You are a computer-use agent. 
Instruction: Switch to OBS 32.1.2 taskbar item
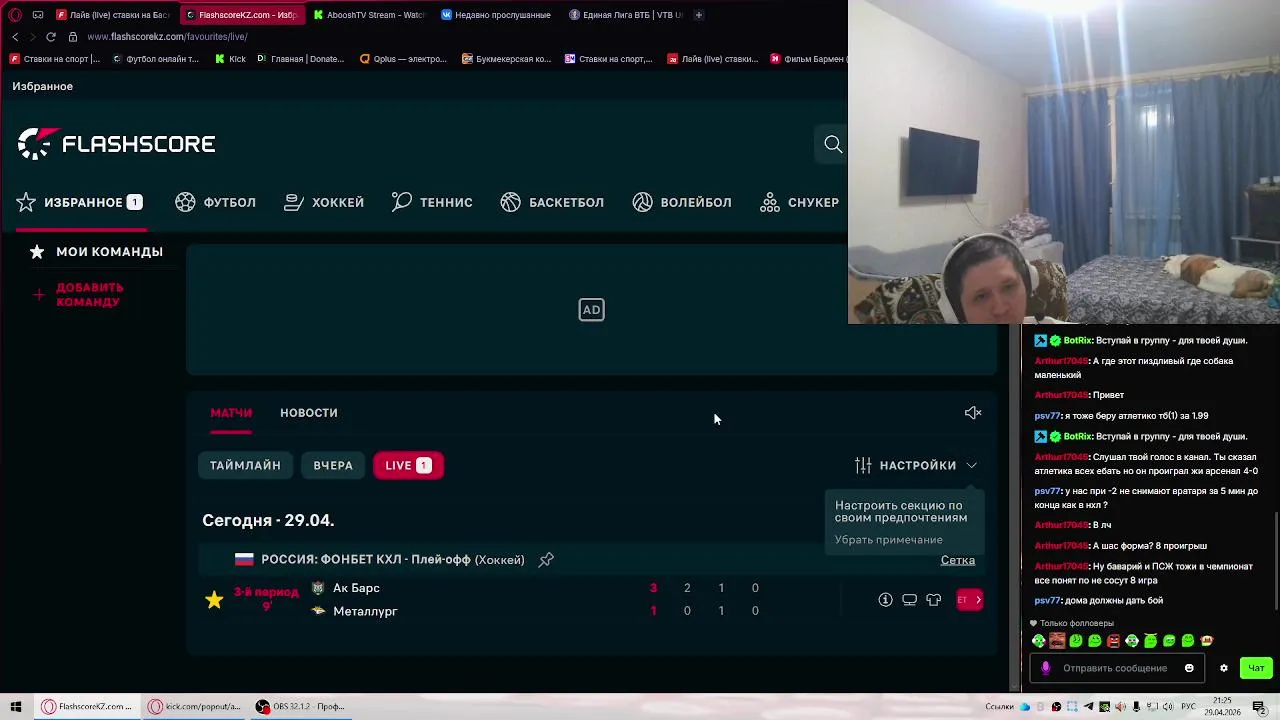click(300, 707)
